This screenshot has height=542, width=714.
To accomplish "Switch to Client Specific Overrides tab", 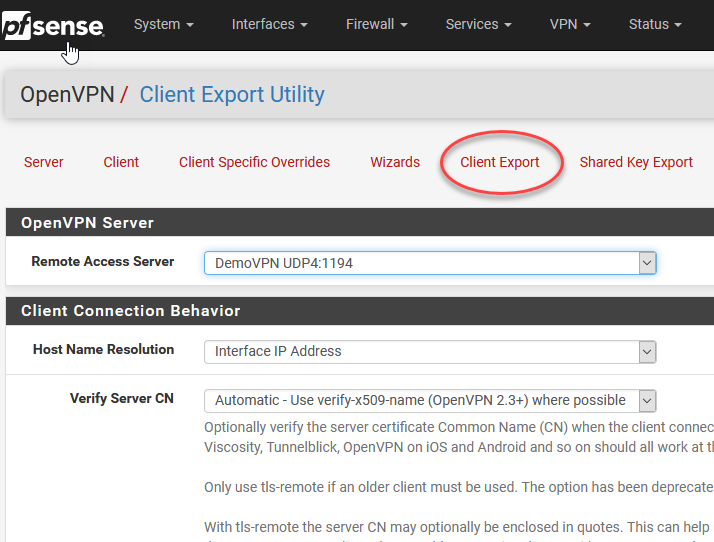I will 254,162.
